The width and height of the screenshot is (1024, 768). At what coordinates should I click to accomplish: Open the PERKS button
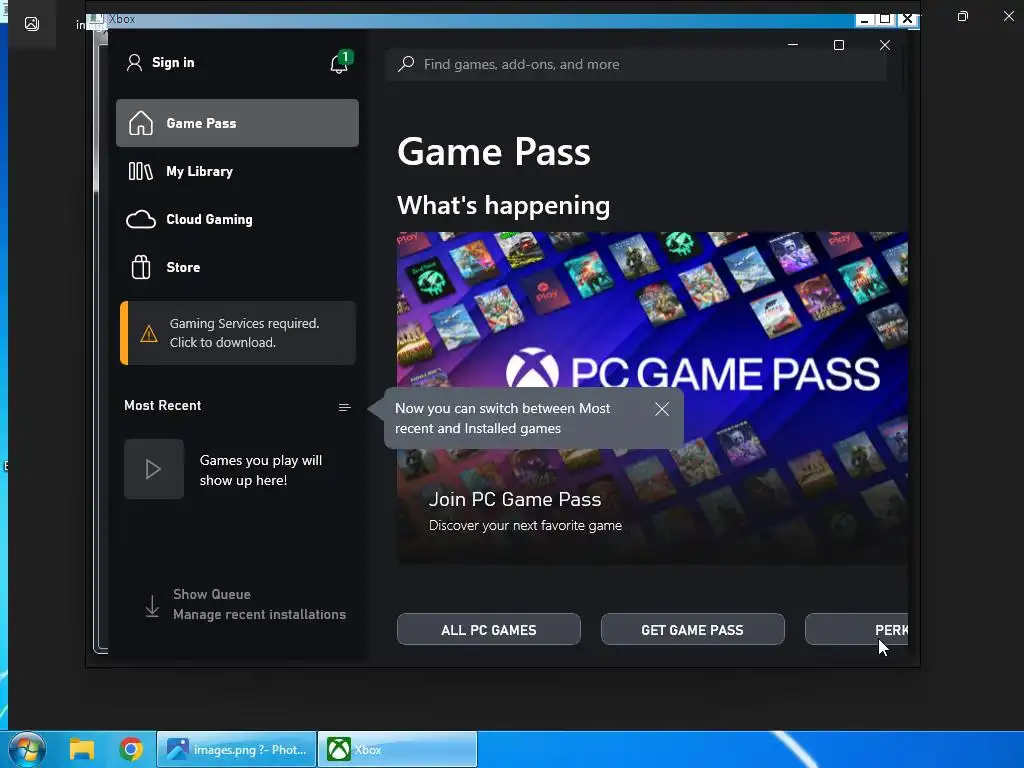click(856, 630)
